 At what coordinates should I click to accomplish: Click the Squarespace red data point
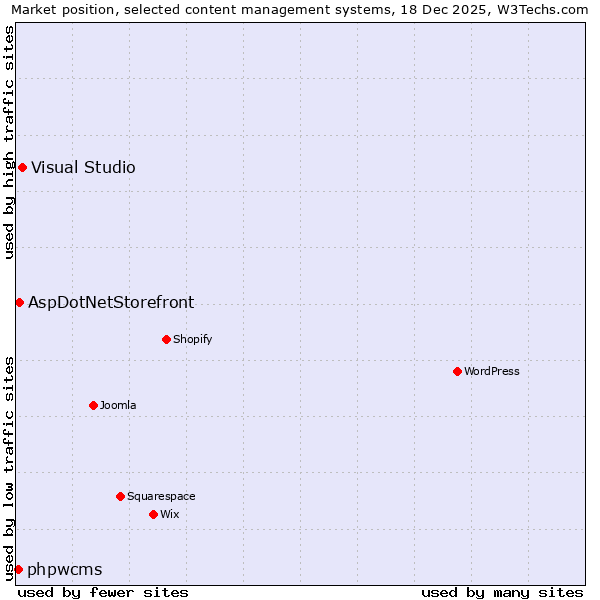(120, 496)
